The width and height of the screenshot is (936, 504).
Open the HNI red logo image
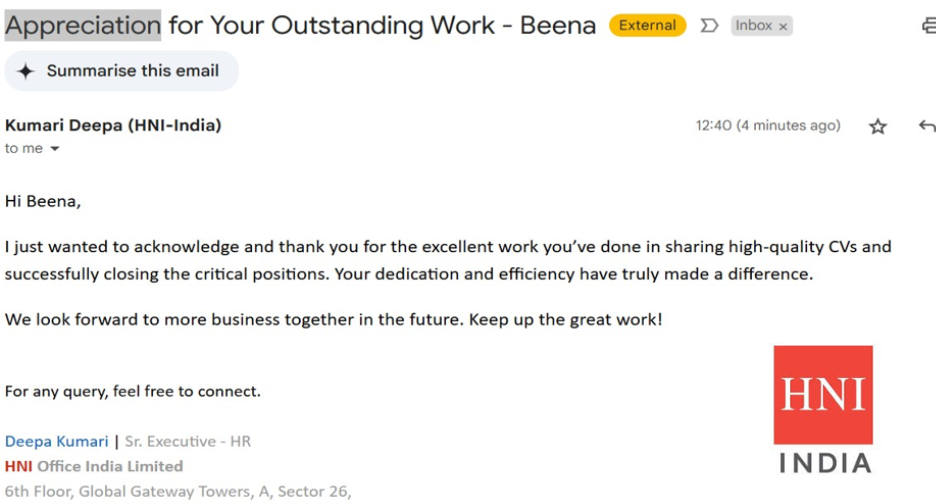point(823,395)
